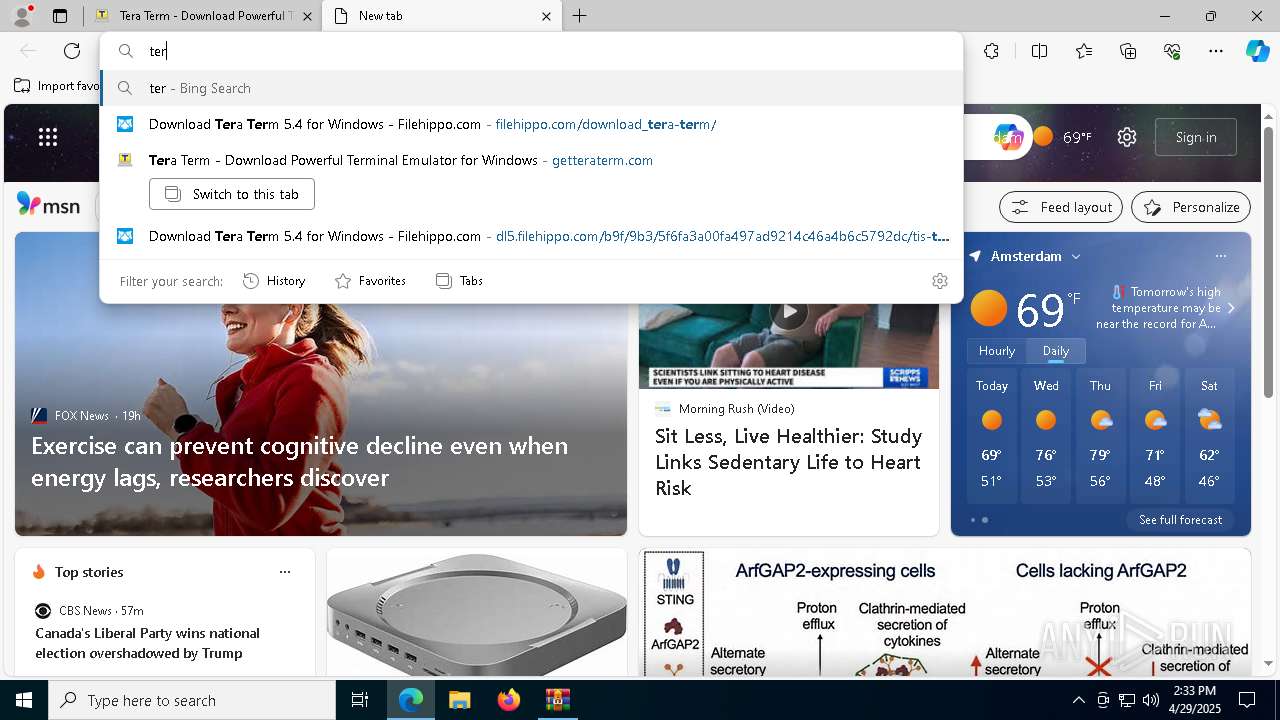Expand the Amsterdam location dropdown
1280x720 pixels.
[1076, 256]
